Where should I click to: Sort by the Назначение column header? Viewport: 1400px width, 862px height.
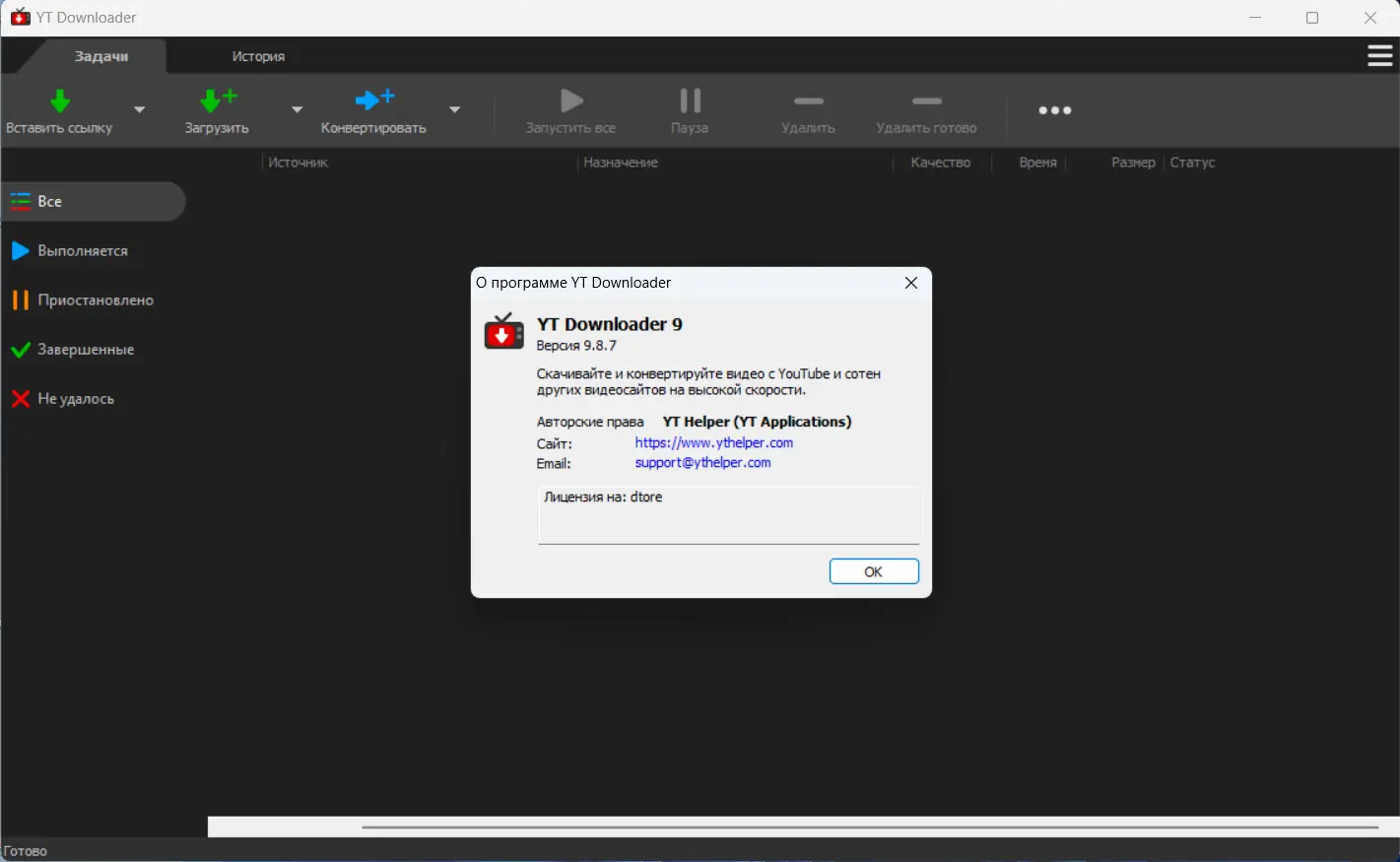[x=621, y=163]
